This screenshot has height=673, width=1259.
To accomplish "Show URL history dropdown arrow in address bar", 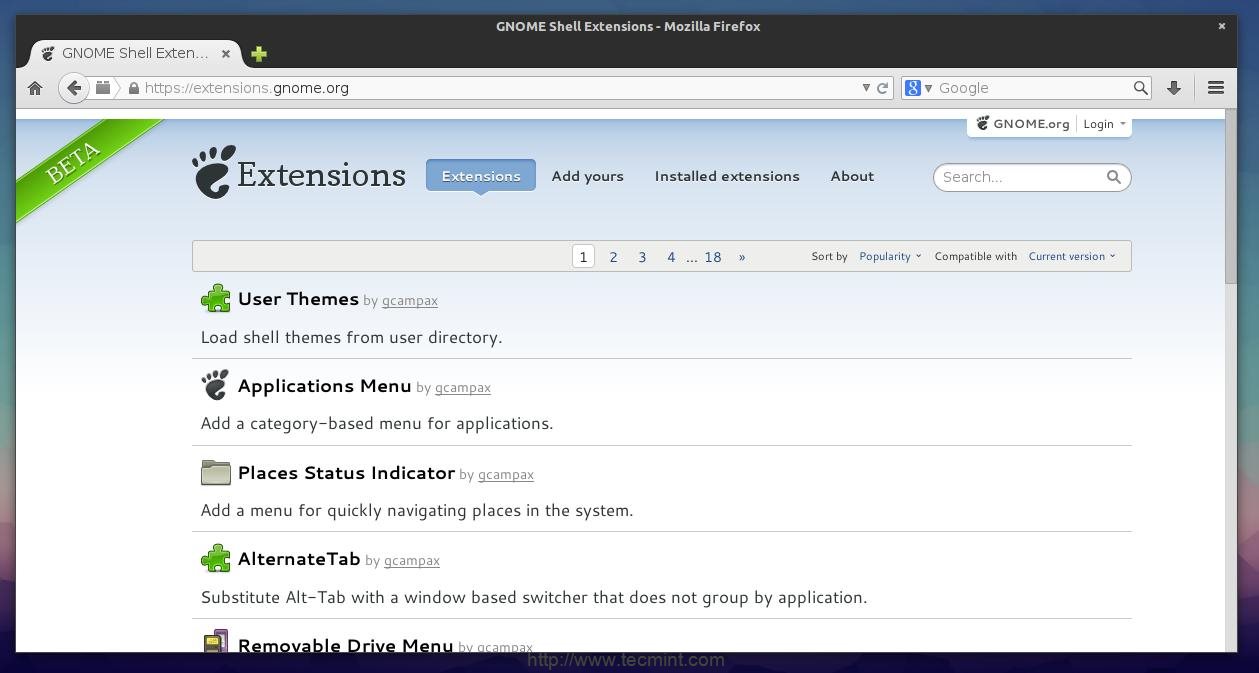I will point(866,88).
